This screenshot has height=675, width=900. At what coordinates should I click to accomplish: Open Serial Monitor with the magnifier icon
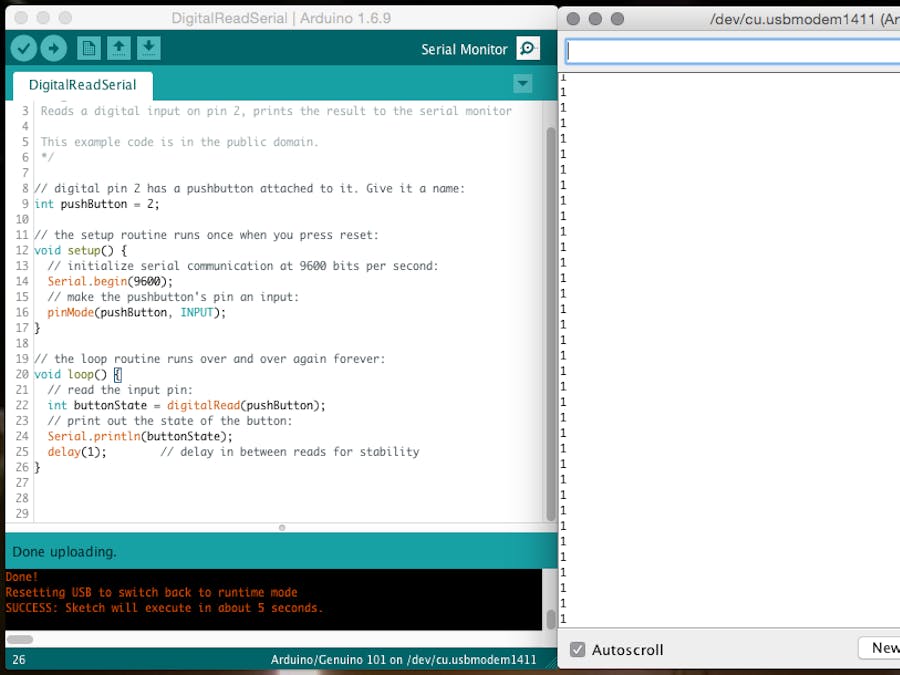click(528, 47)
